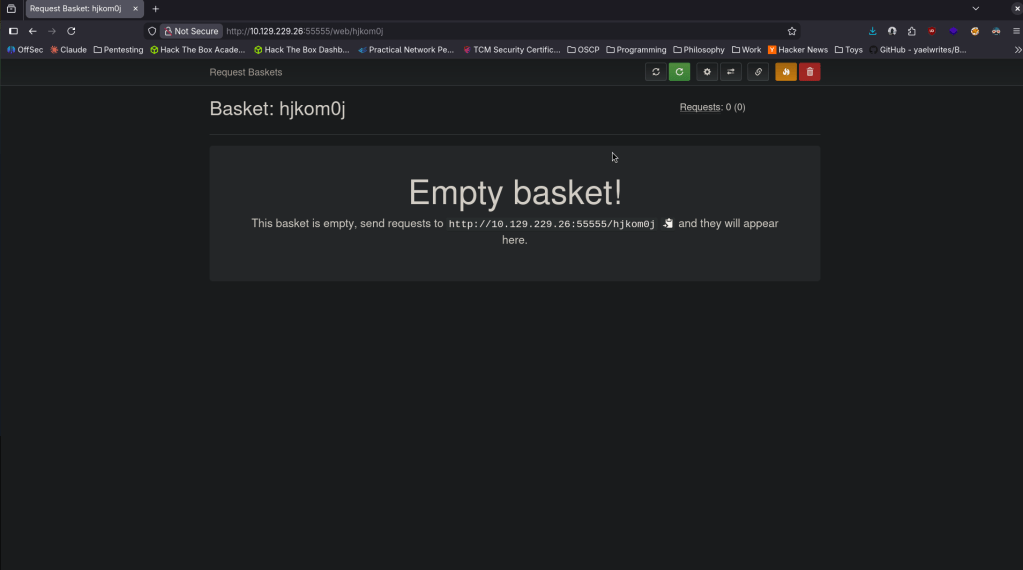List all tabs dropdown arrow

pos(976,8)
